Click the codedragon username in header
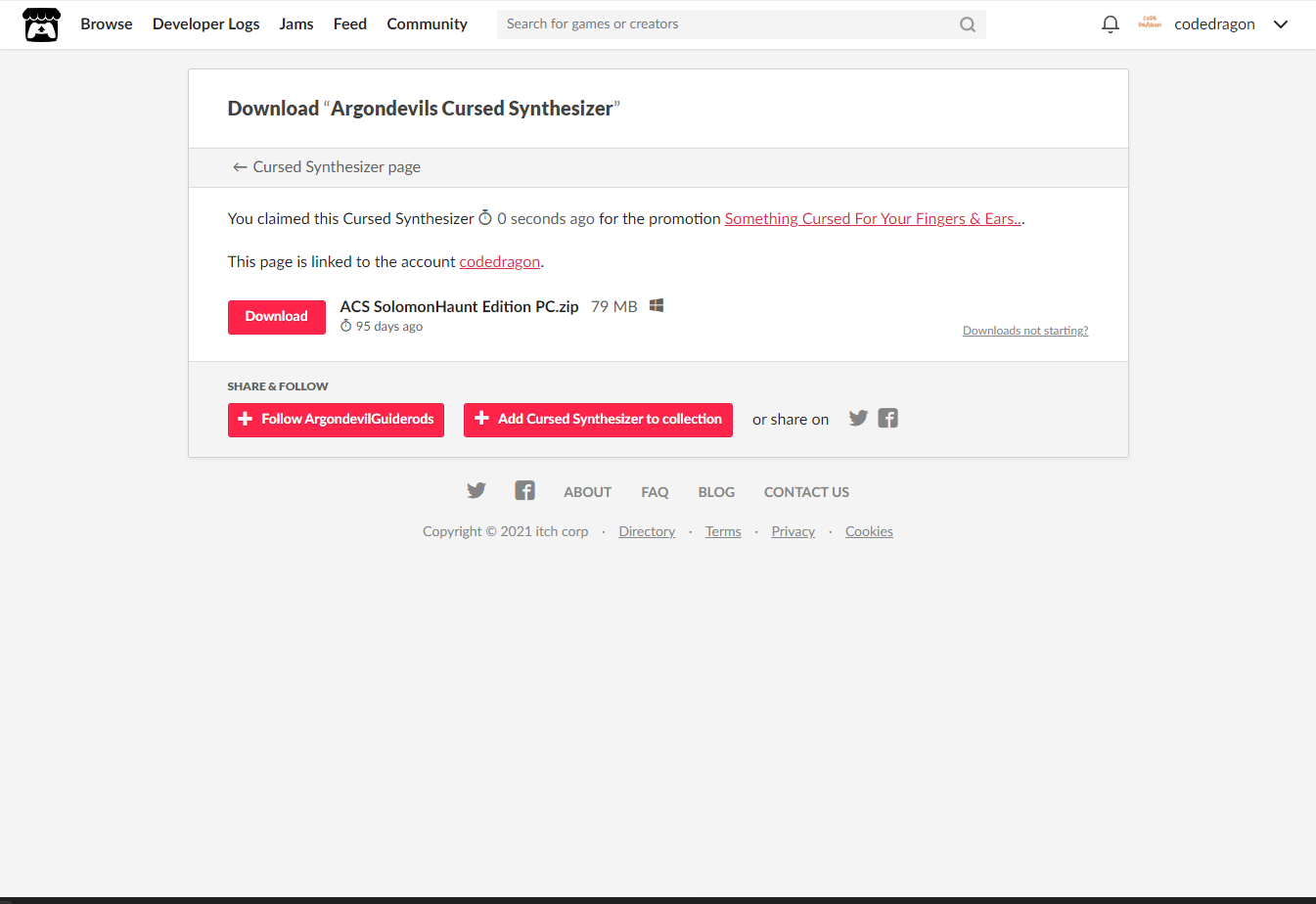The height and width of the screenshot is (904, 1316). (x=1214, y=24)
